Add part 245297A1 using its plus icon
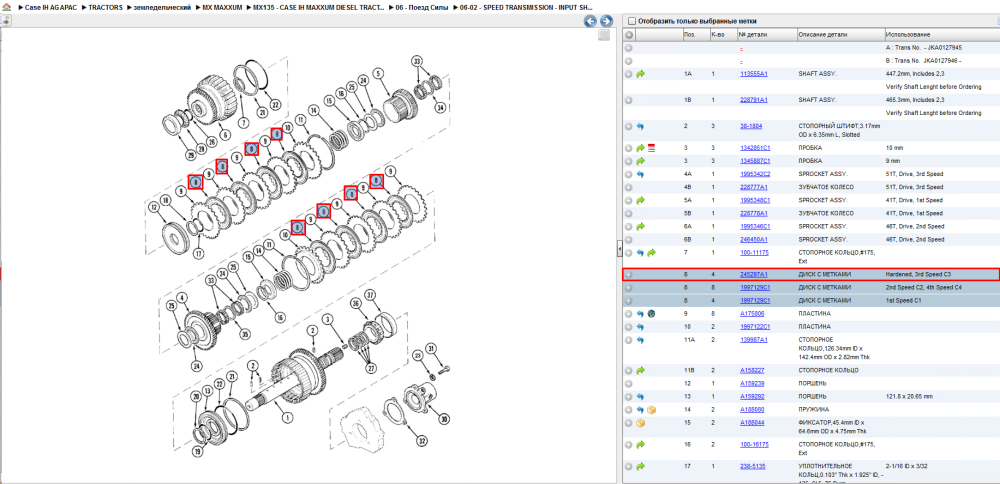 coord(628,274)
